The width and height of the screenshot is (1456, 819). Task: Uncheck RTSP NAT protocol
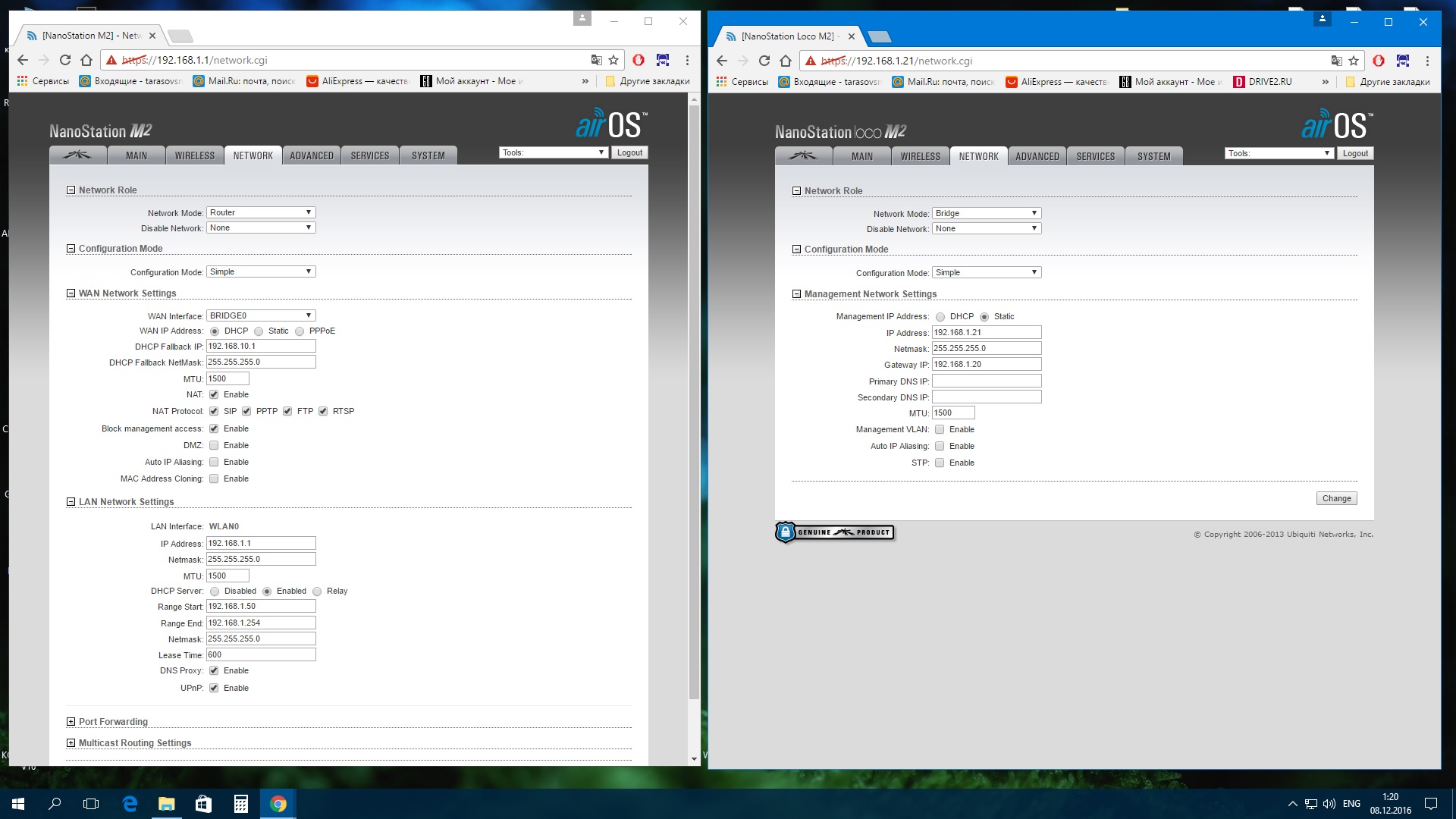pyautogui.click(x=323, y=411)
